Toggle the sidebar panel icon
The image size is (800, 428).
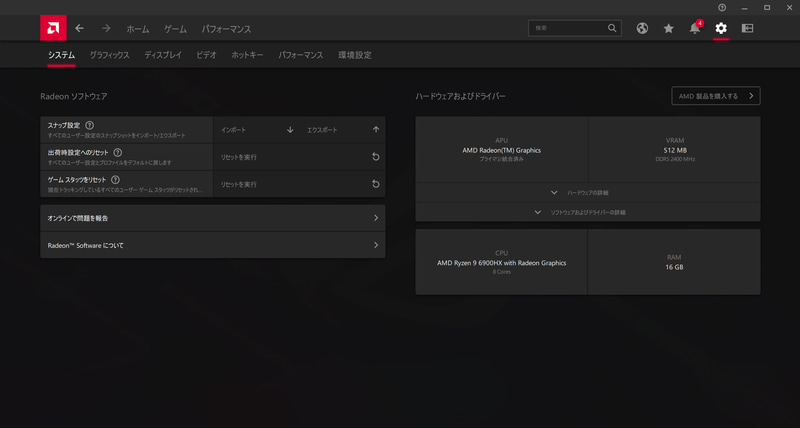747,29
